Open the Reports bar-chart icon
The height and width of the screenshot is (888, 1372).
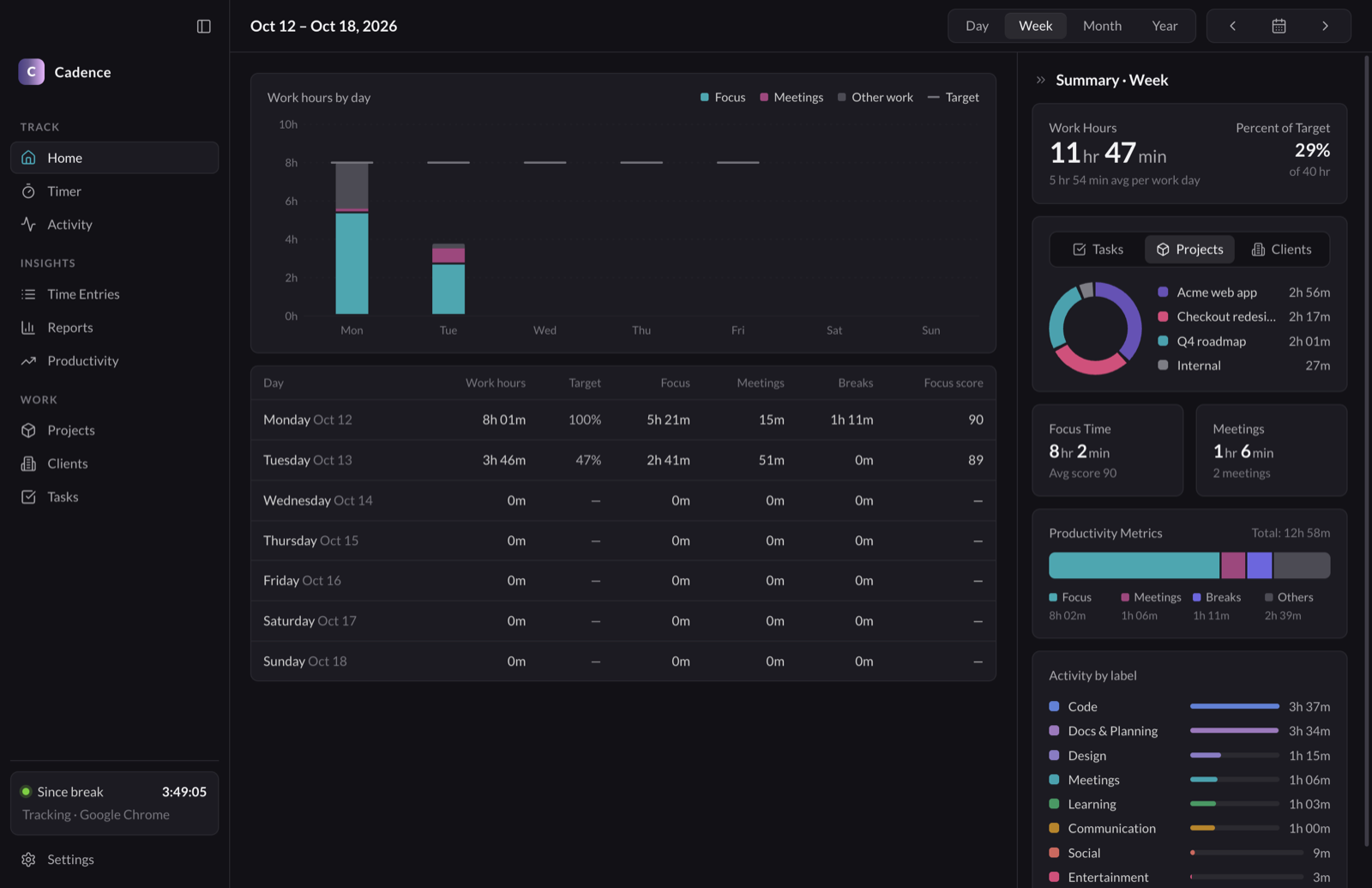click(28, 328)
